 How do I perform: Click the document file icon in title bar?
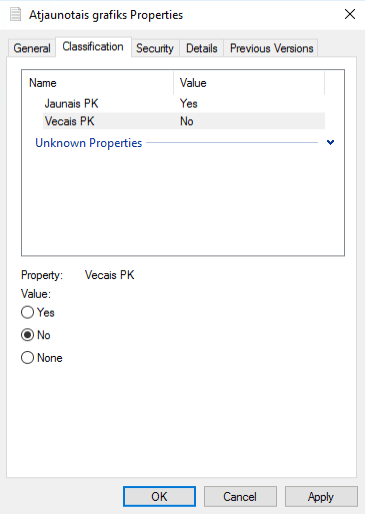point(15,15)
